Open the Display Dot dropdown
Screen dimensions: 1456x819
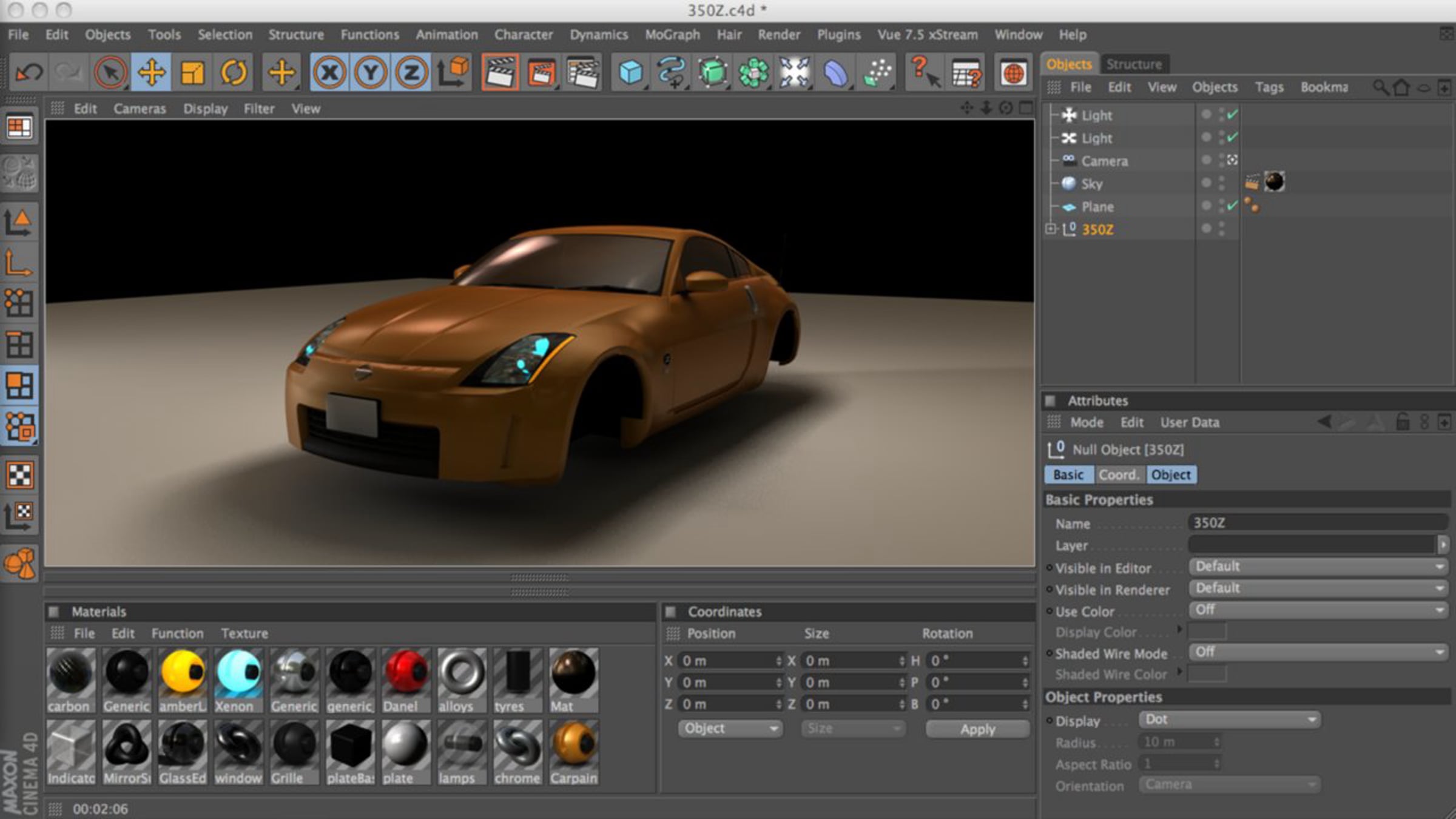1229,720
